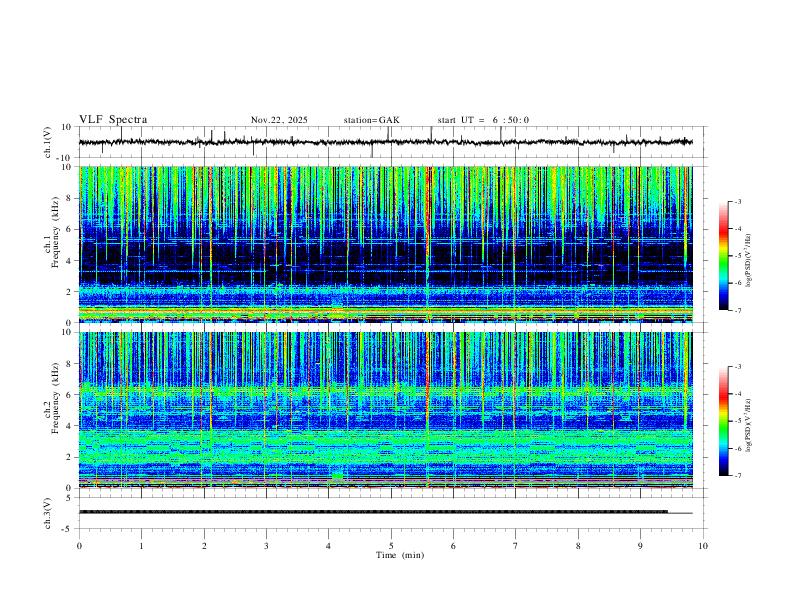Click the VLF Spectra title text
The width and height of the screenshot is (792, 612).
[113, 120]
